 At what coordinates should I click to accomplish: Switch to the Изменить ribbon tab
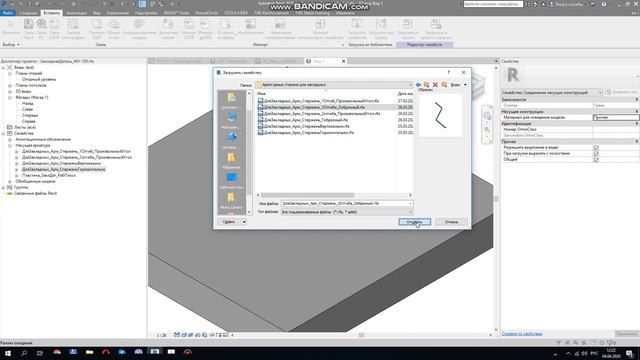(345, 13)
